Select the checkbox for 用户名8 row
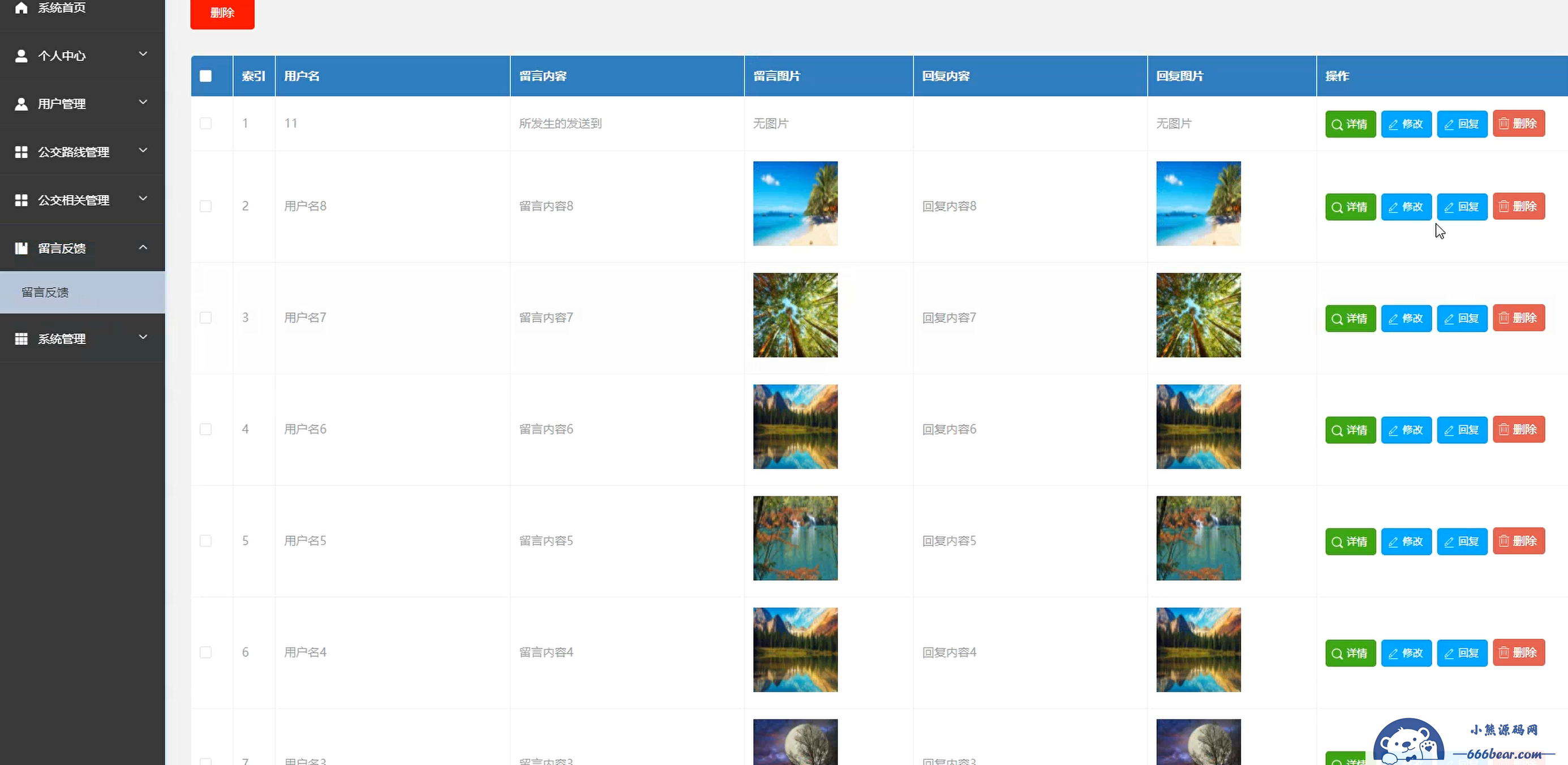Image resolution: width=1568 pixels, height=765 pixels. 206,207
